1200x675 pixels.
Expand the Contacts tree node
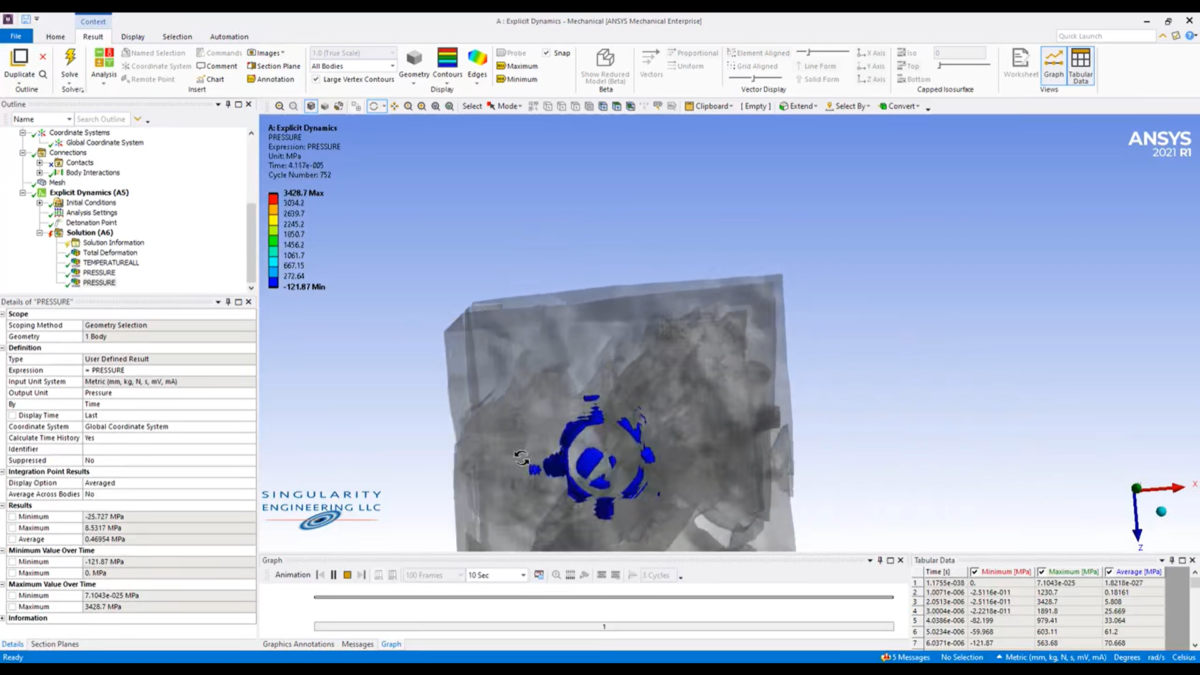coord(40,163)
